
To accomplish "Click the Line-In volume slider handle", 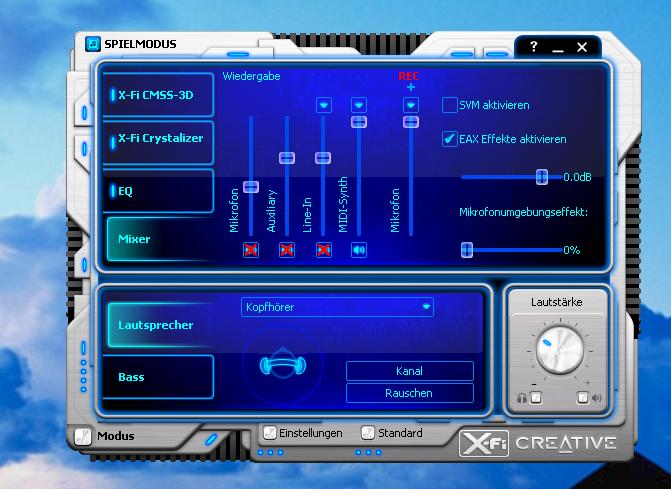I will pos(323,158).
